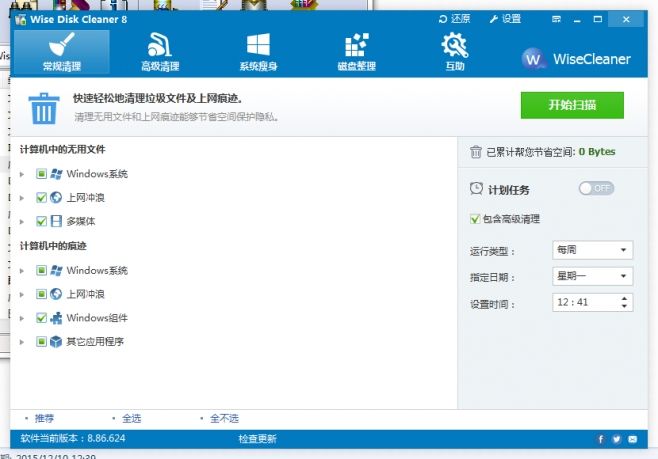Click the trash can icon beside description

click(x=44, y=108)
